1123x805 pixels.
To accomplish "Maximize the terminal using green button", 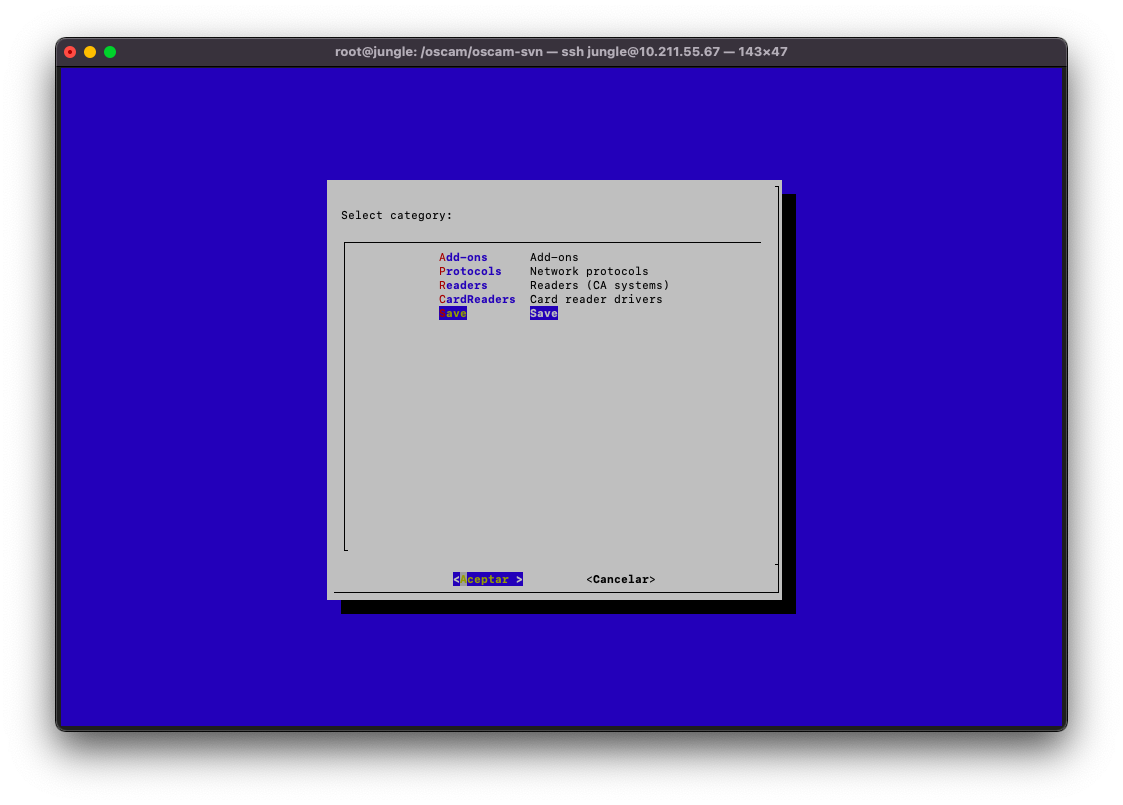I will coord(110,52).
